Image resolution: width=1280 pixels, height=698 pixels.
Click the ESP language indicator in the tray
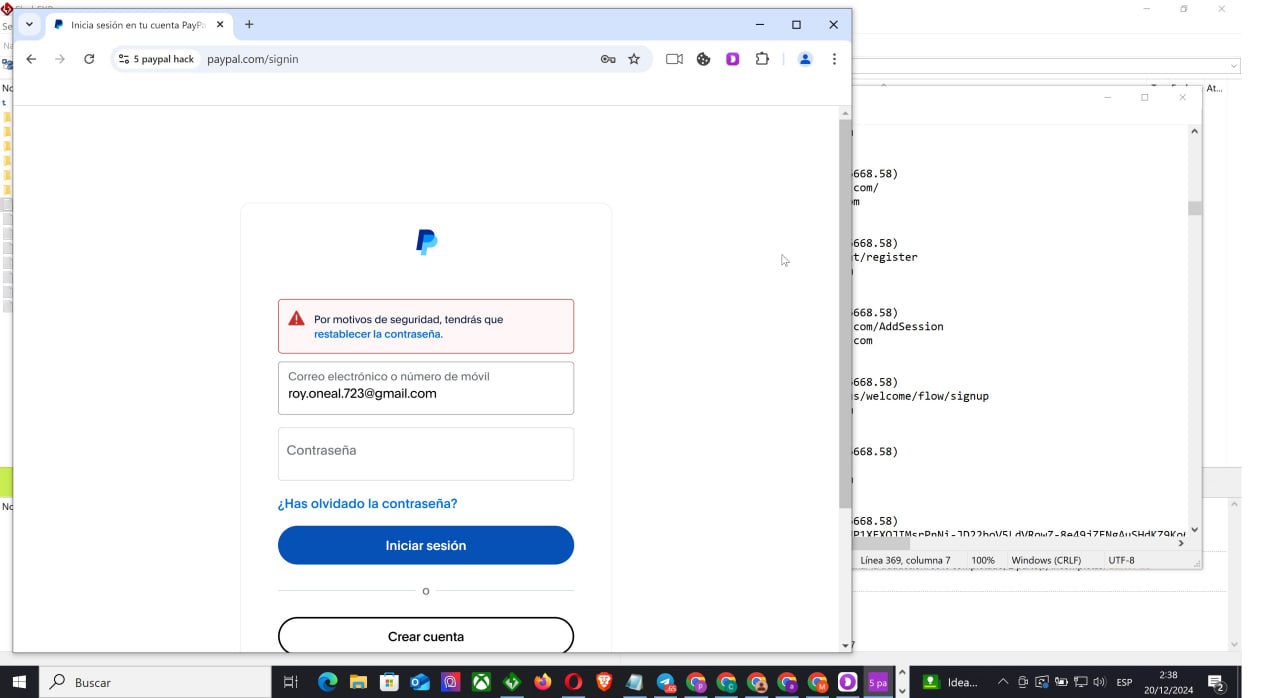pyautogui.click(x=1124, y=682)
